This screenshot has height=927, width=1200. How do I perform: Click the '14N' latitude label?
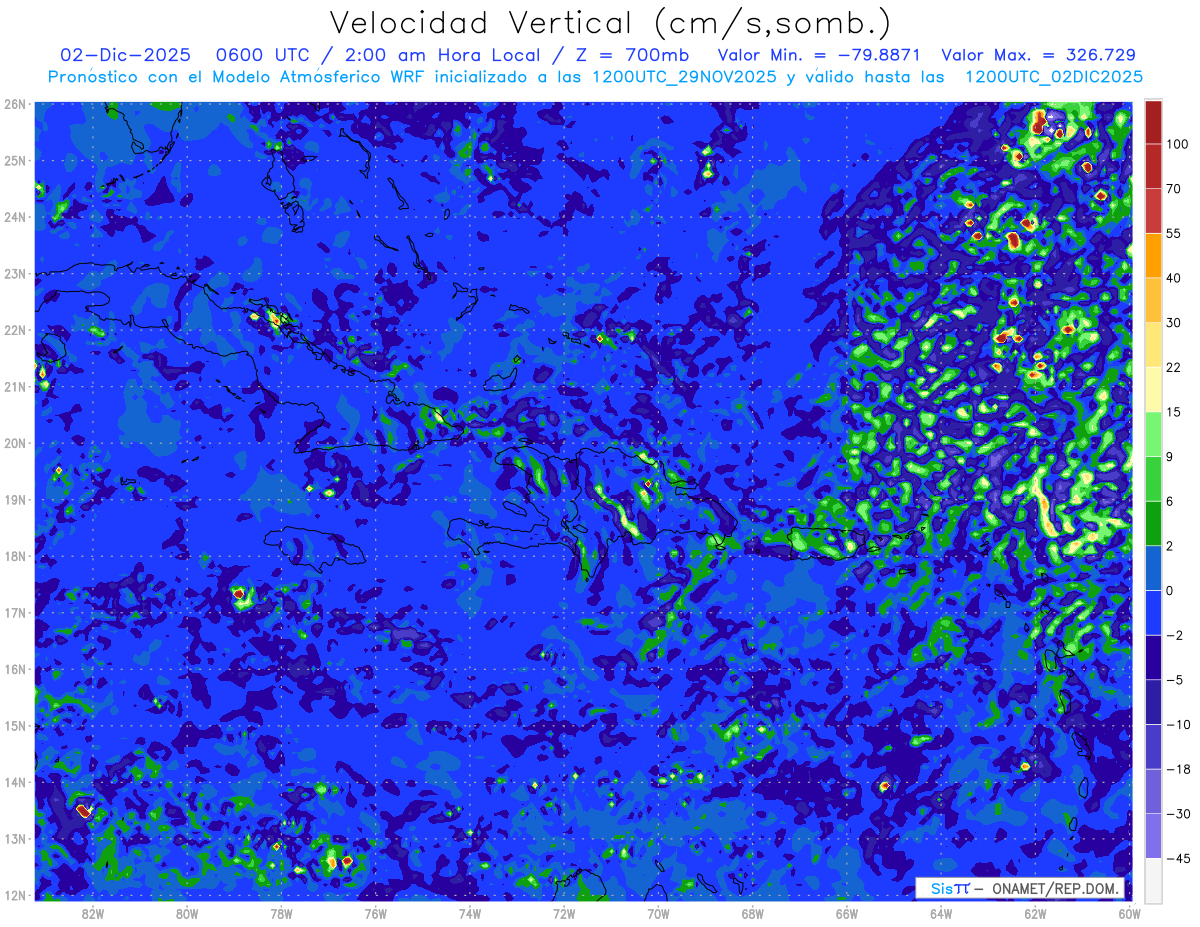(15, 782)
